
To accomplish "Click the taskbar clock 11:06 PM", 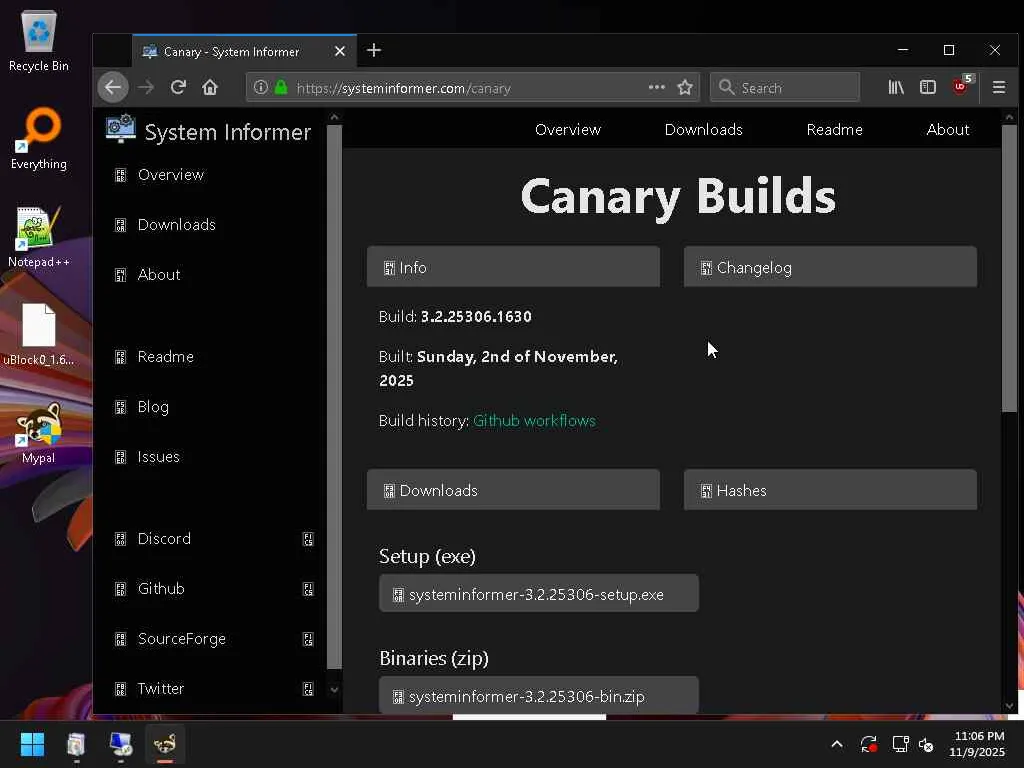I will (978, 744).
